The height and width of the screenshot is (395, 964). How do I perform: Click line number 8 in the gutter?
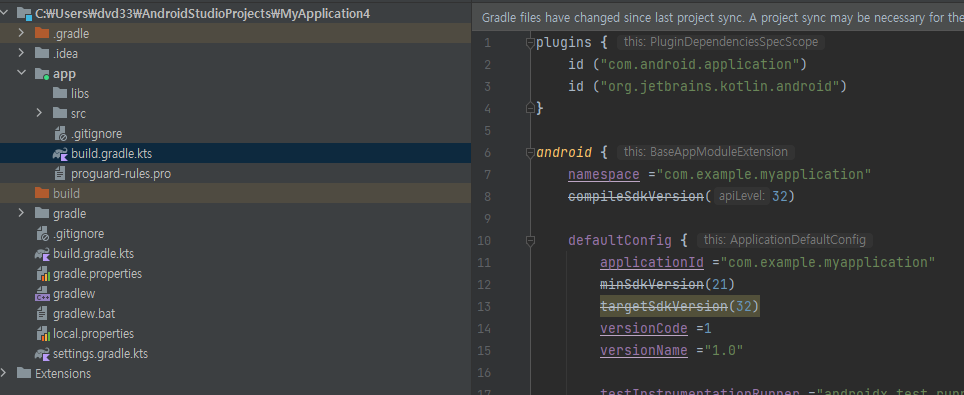488,196
